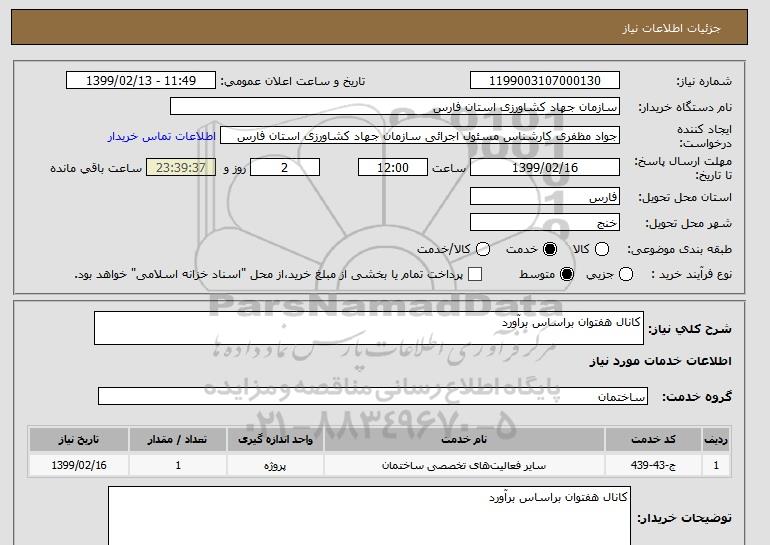Viewport: 770px width, 545px height.
Task: Click the شماره نیاز field 1199003107000130
Action: (x=545, y=81)
